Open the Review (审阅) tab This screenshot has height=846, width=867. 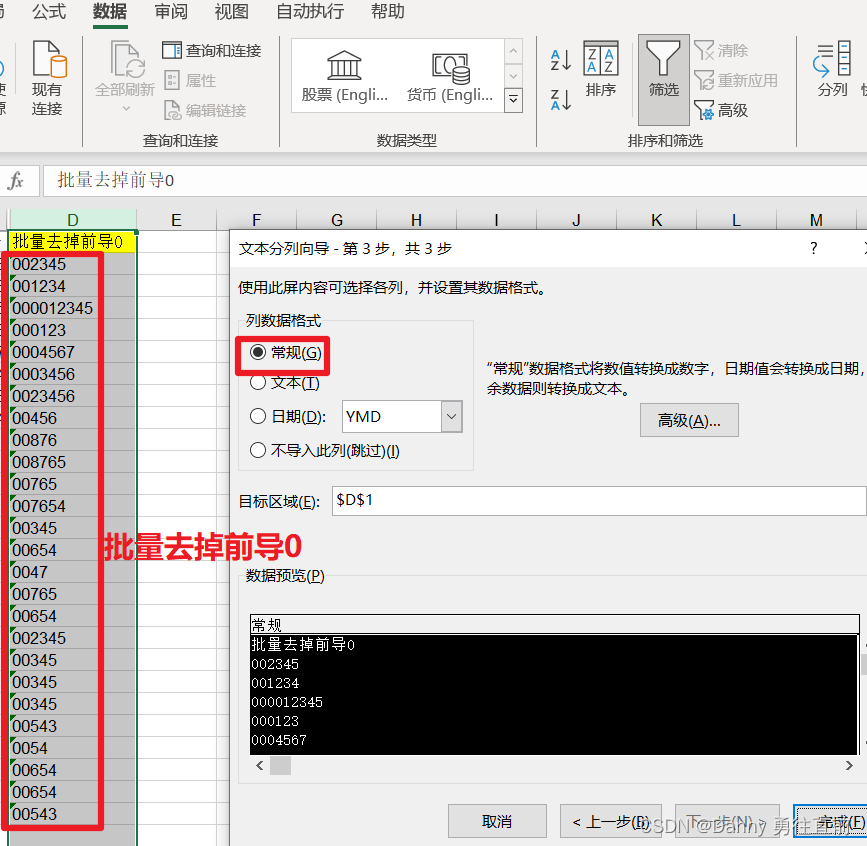click(171, 11)
